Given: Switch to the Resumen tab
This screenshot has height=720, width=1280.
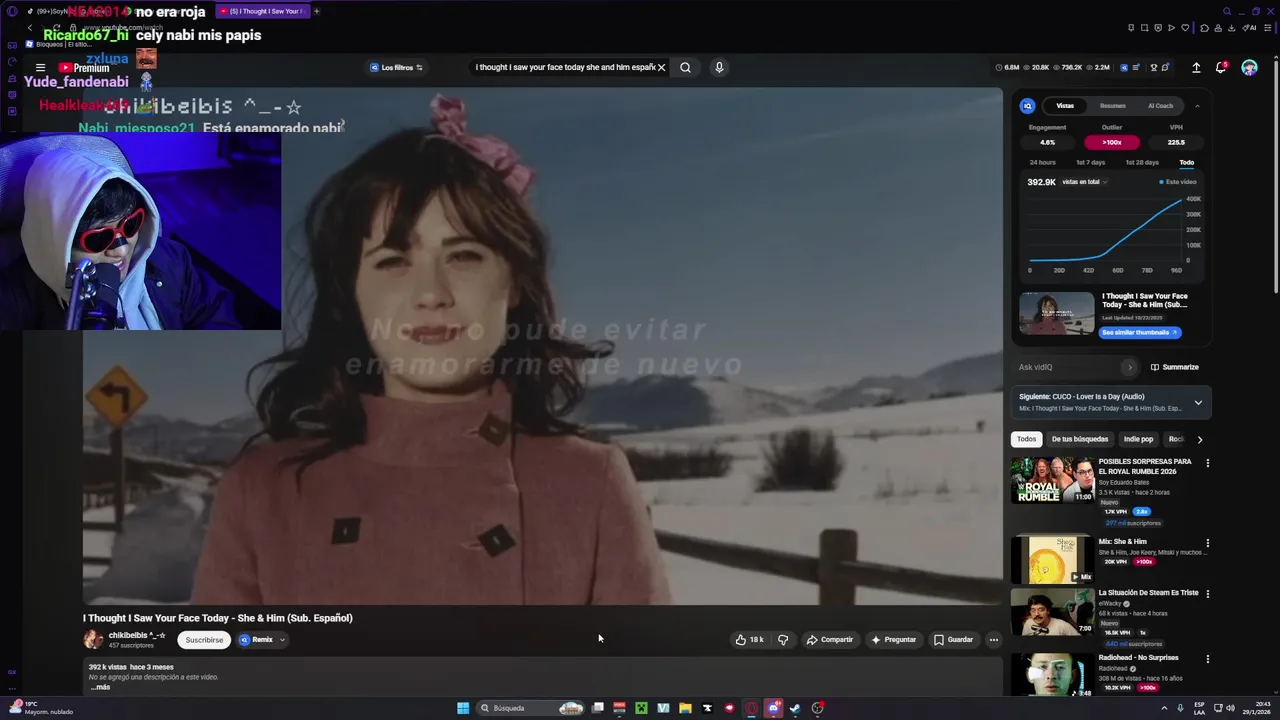Looking at the screenshot, I should [1112, 106].
